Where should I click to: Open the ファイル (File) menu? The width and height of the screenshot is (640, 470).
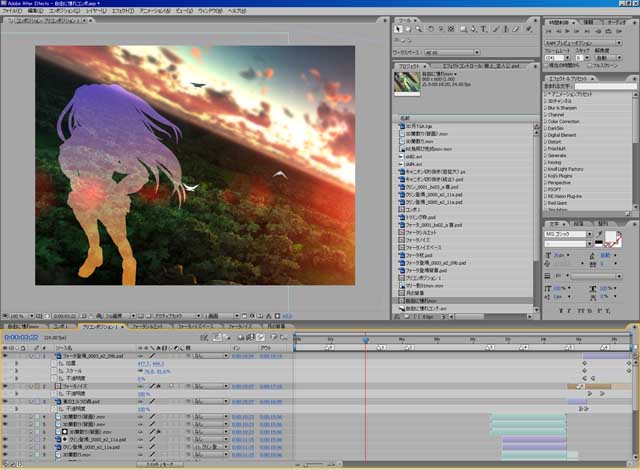coord(12,11)
